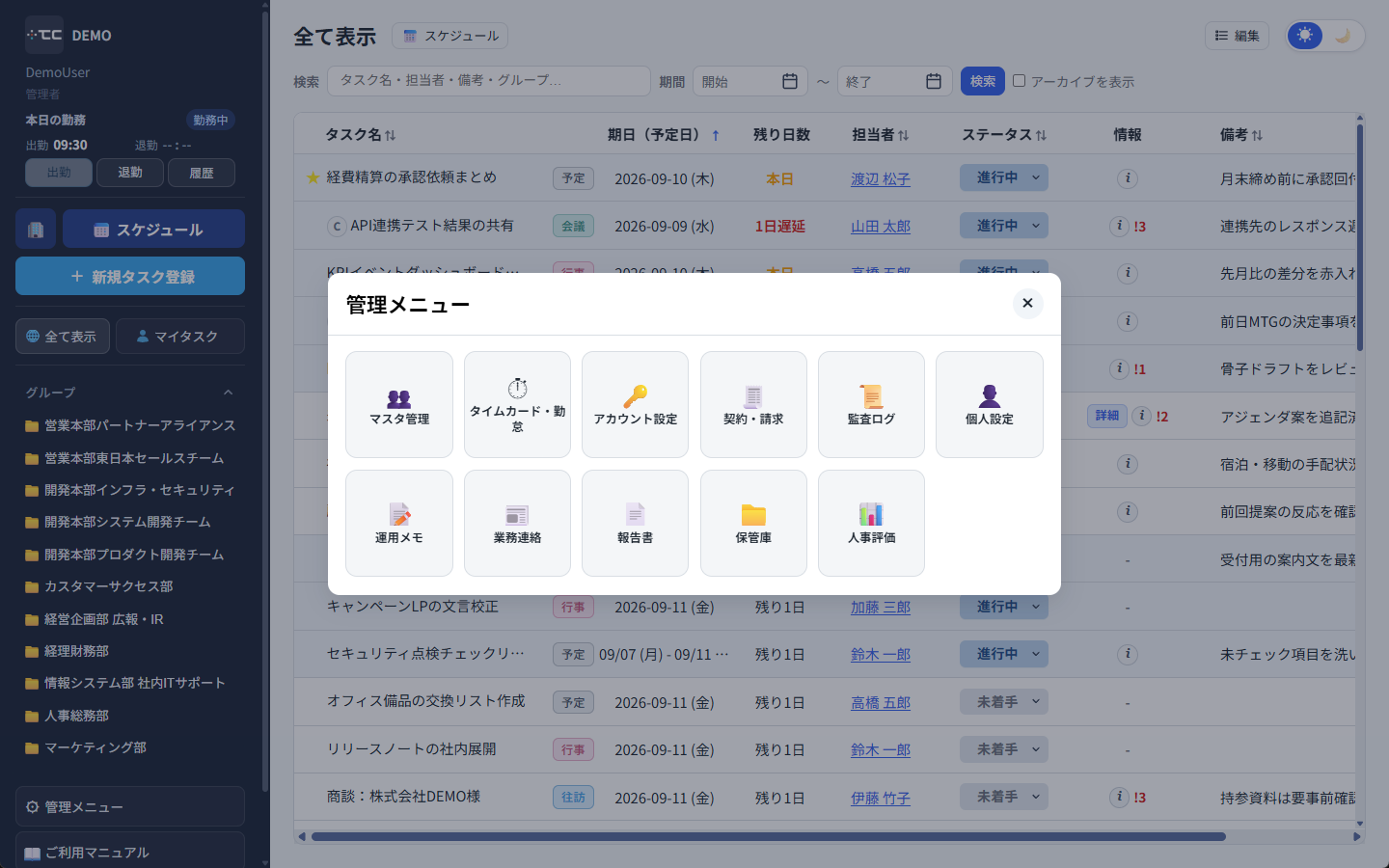Open calendar picker in 終了 date field
Image resolution: width=1389 pixels, height=868 pixels.
point(934,81)
